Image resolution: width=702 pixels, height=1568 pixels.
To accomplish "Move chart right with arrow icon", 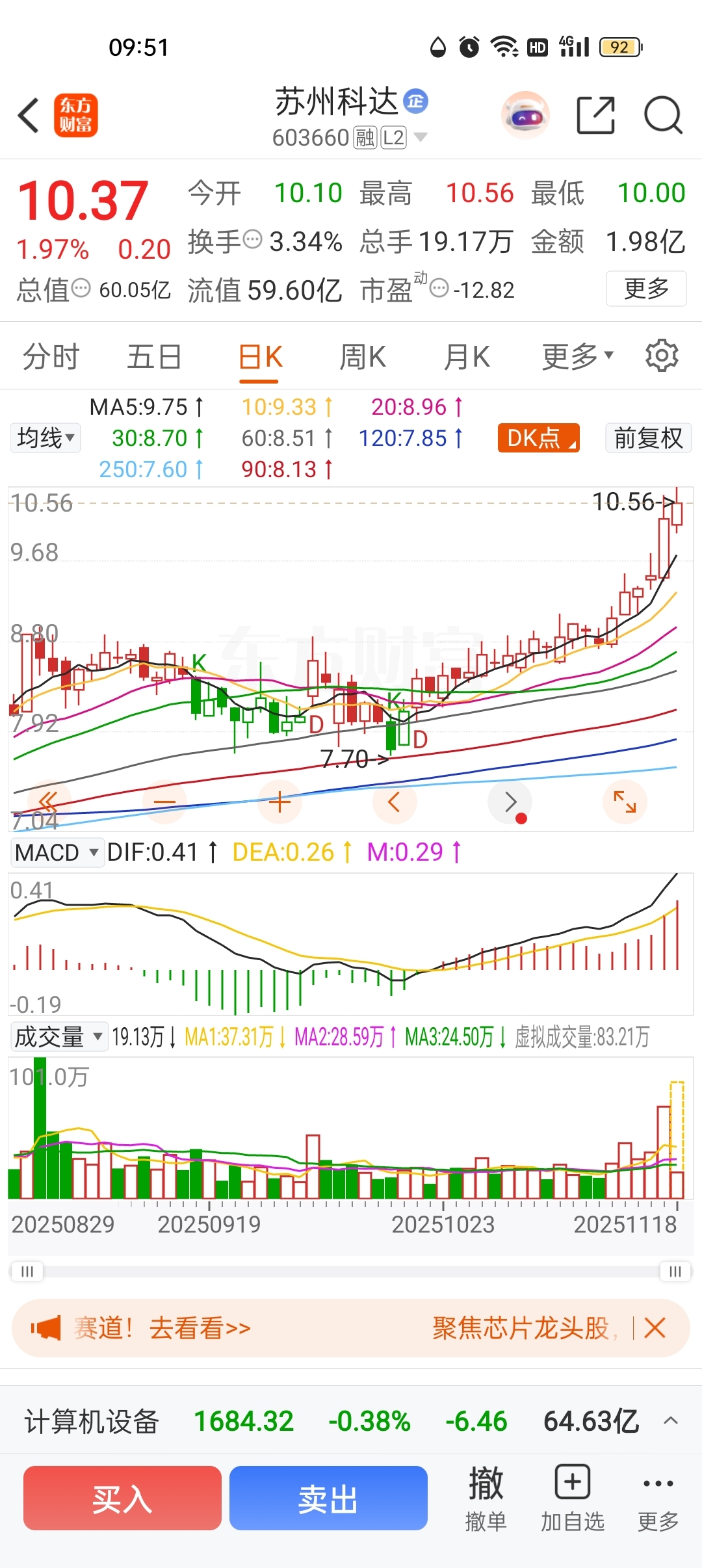I will tap(510, 802).
